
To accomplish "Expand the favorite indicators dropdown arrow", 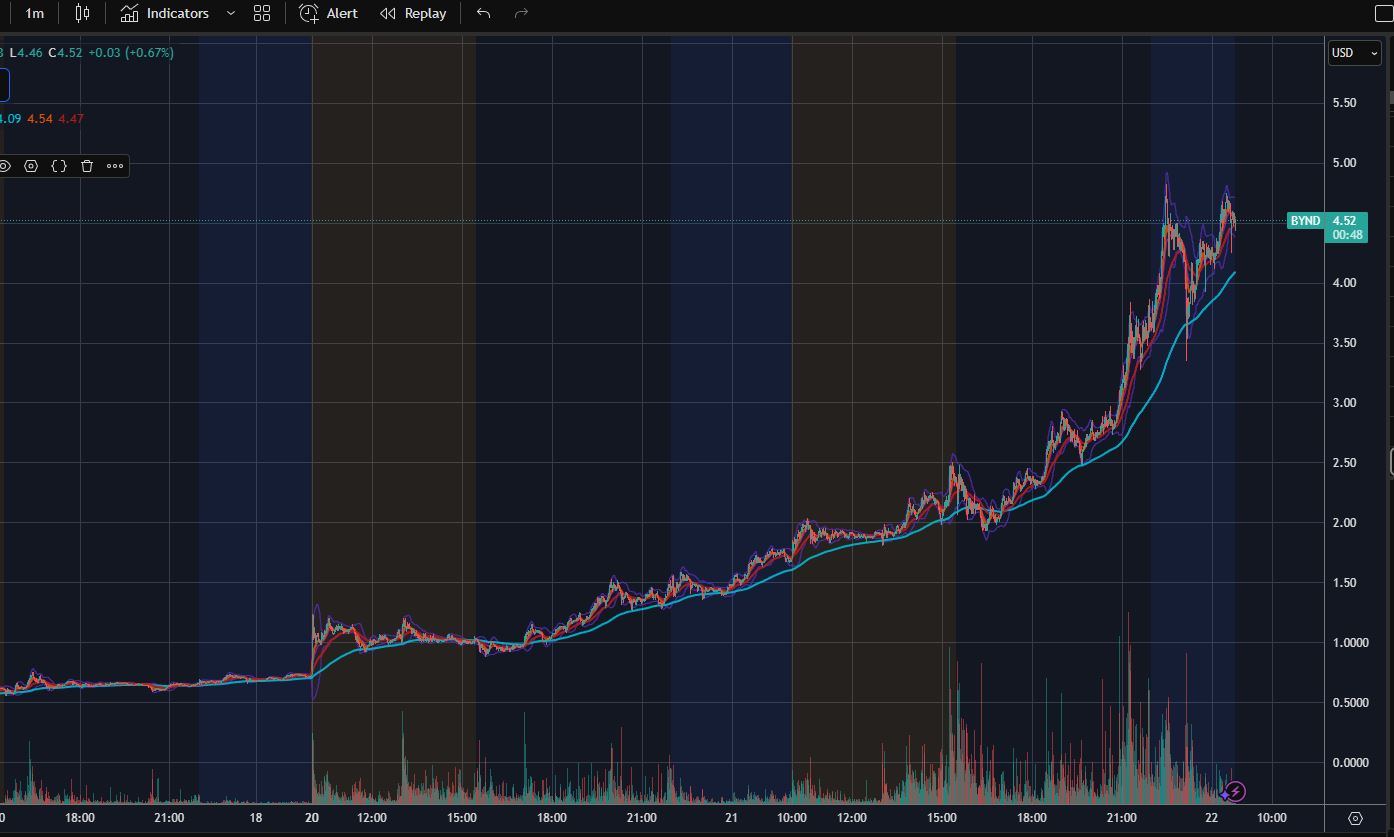I will 231,13.
